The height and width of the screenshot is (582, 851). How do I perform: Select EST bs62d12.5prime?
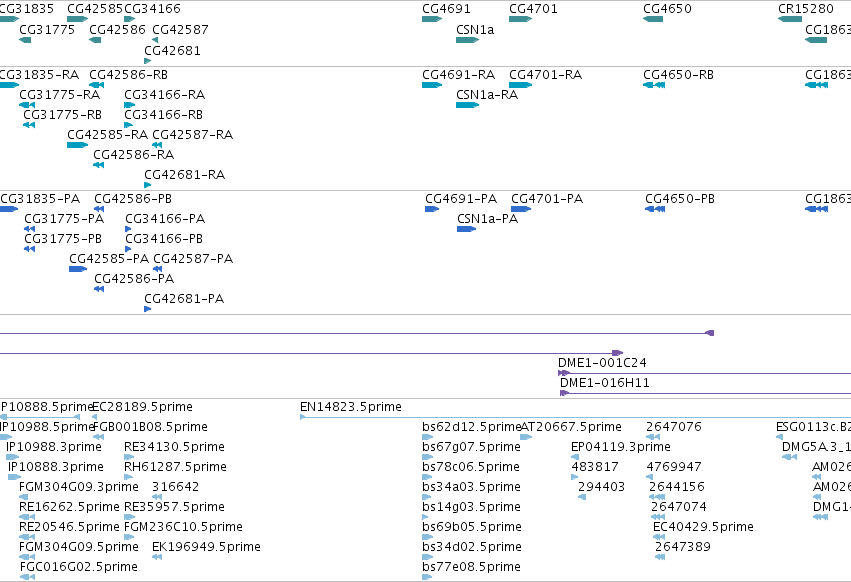[472, 427]
